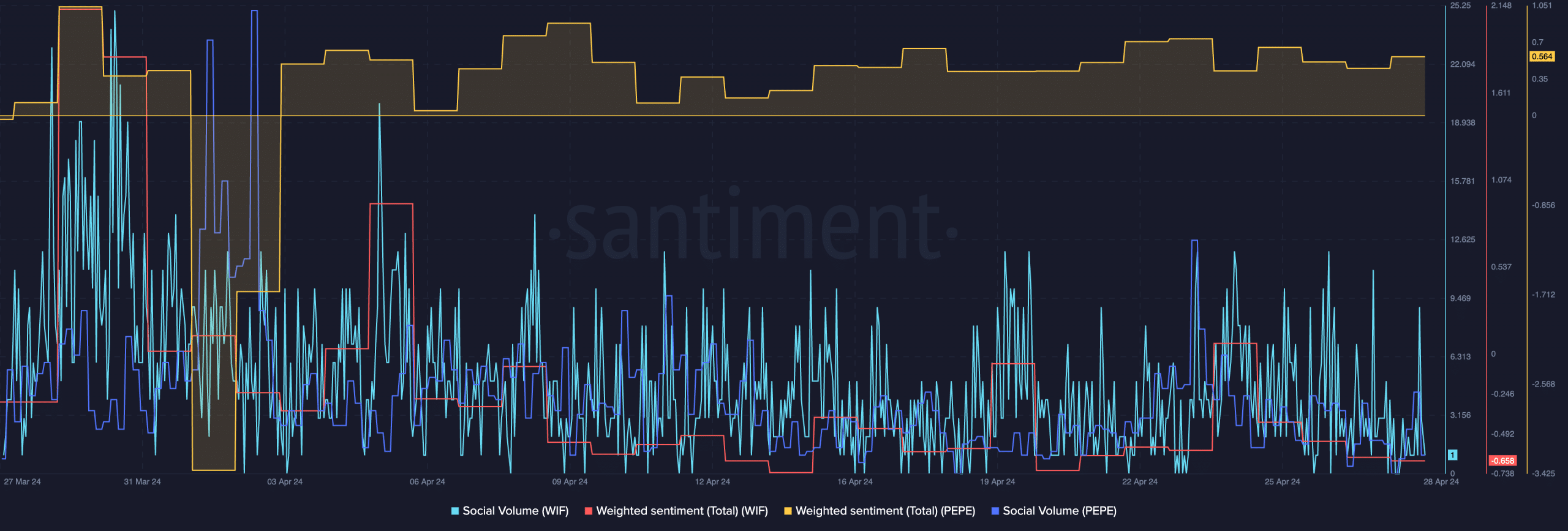Select the 16 Apr 24 date label

(855, 482)
